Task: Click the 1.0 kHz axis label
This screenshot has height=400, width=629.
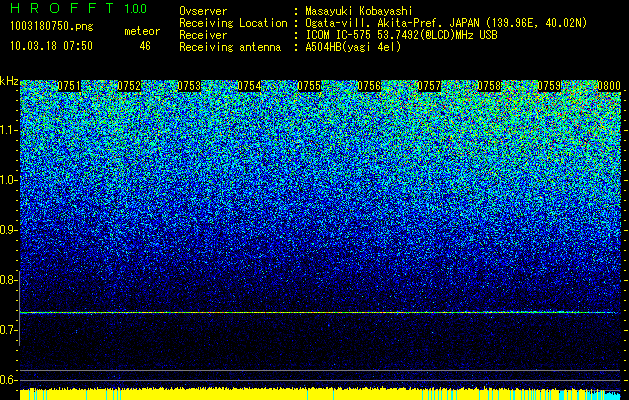Action: (x=8, y=180)
